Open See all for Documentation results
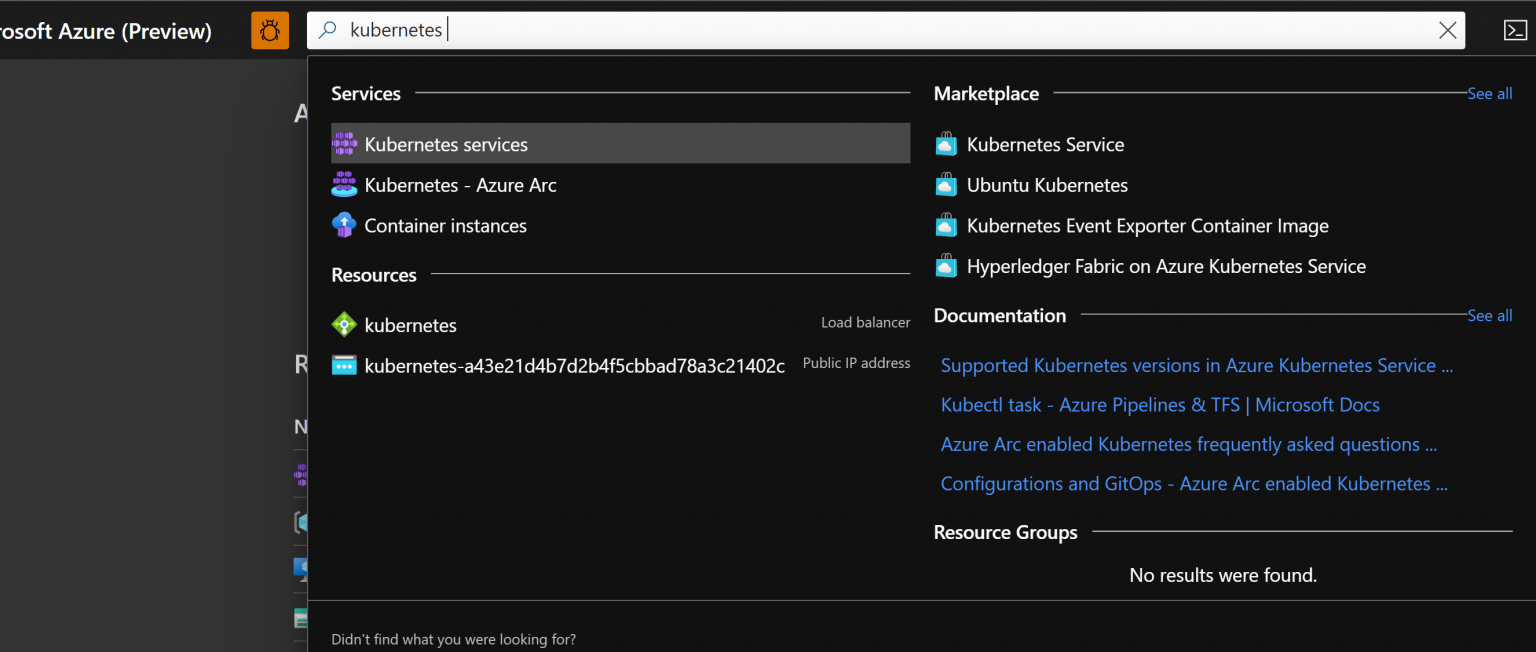 (x=1489, y=315)
